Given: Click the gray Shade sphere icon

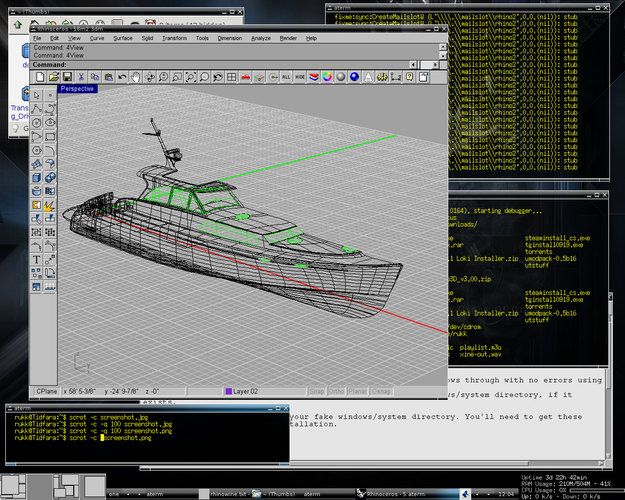Looking at the screenshot, I should click(x=341, y=77).
